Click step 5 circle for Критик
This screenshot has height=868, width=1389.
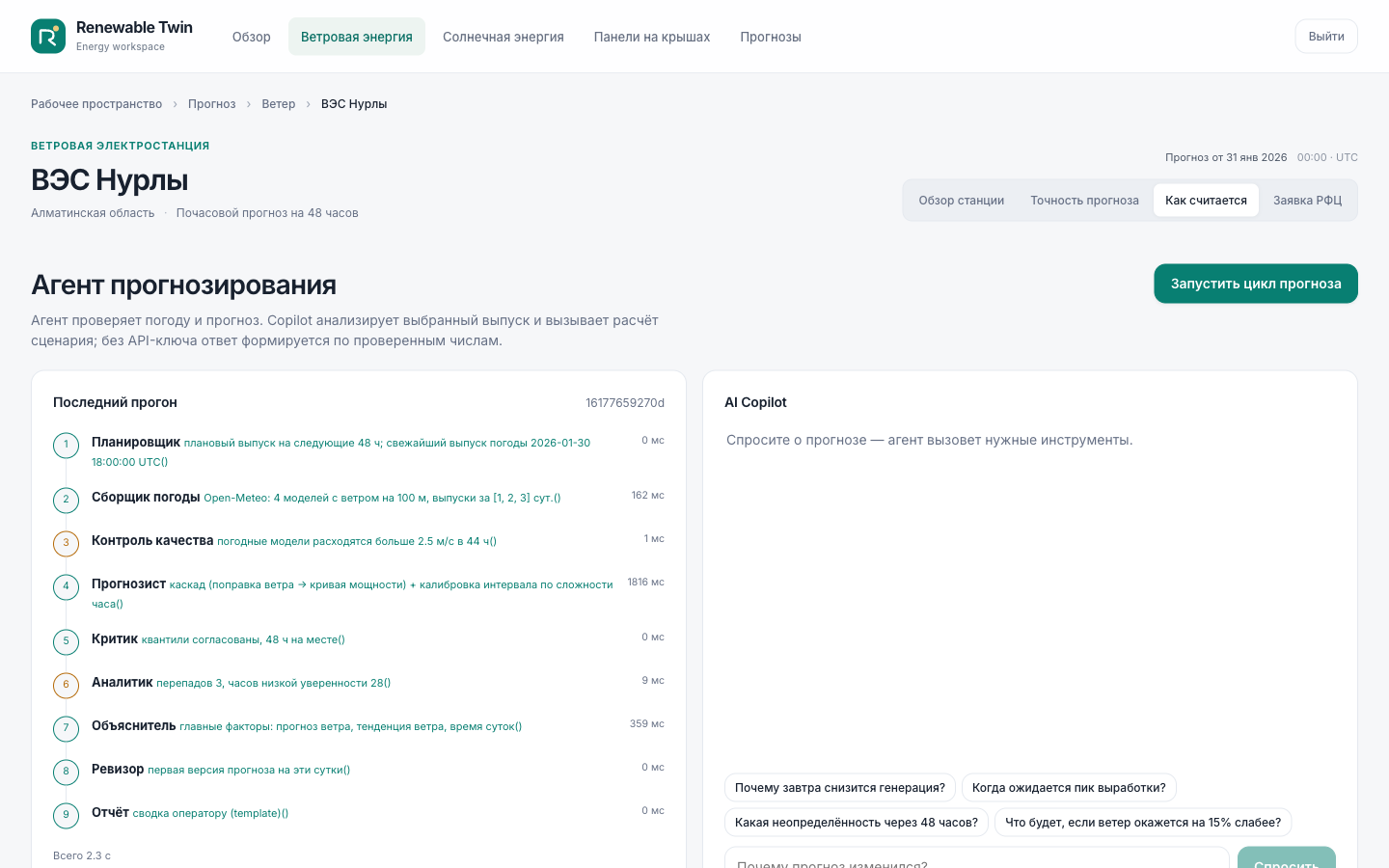click(x=66, y=642)
